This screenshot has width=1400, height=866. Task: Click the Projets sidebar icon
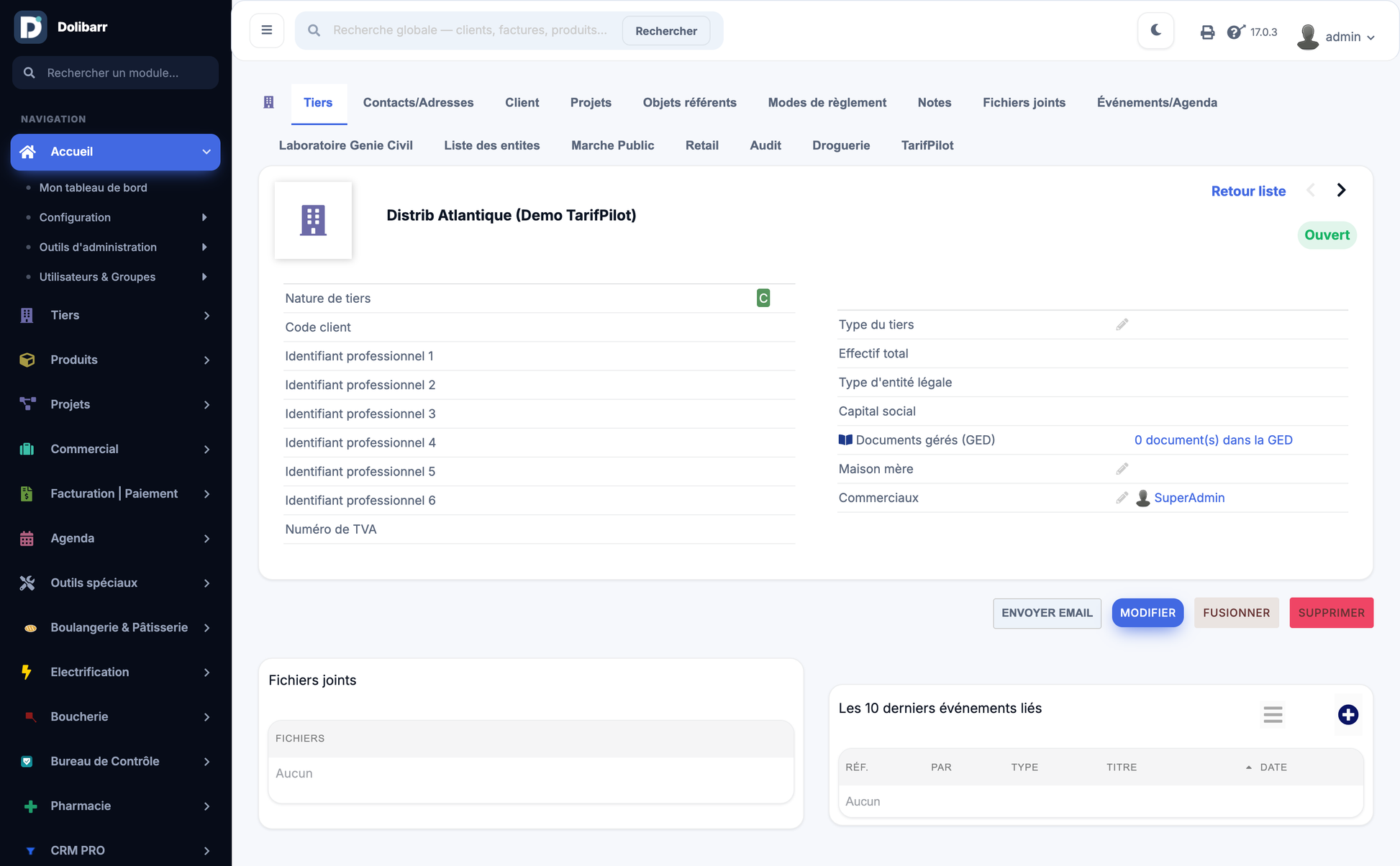(27, 404)
